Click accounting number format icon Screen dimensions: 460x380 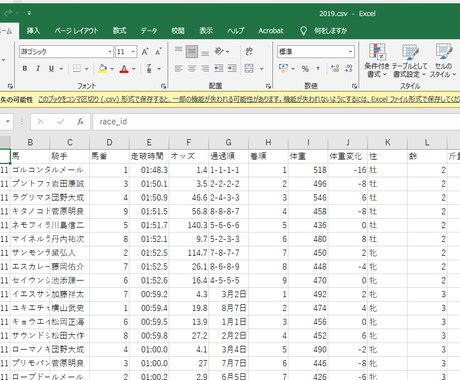283,68
